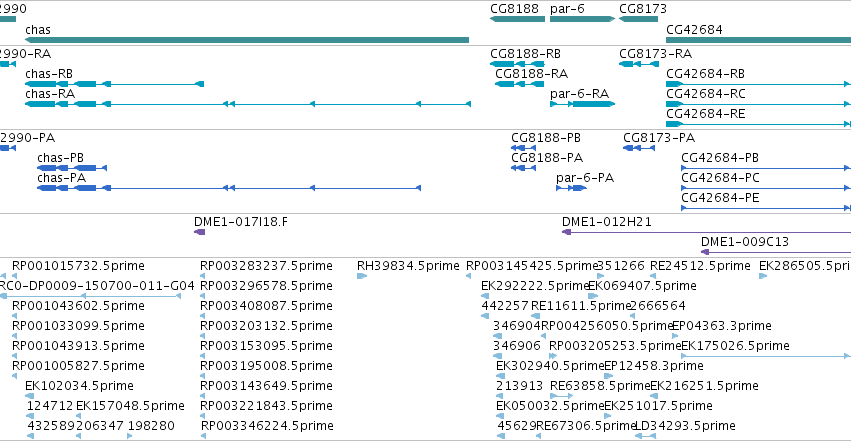Select the CG42684-PE protein
Screen dimensions: 851x441
[x=766, y=208]
